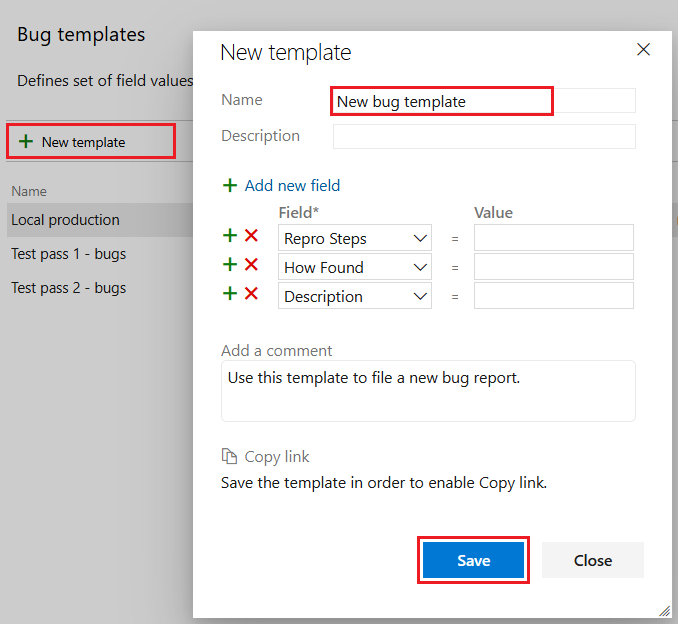Open Test pass 1 - bugs template
Image resolution: width=678 pixels, height=624 pixels.
[68, 254]
